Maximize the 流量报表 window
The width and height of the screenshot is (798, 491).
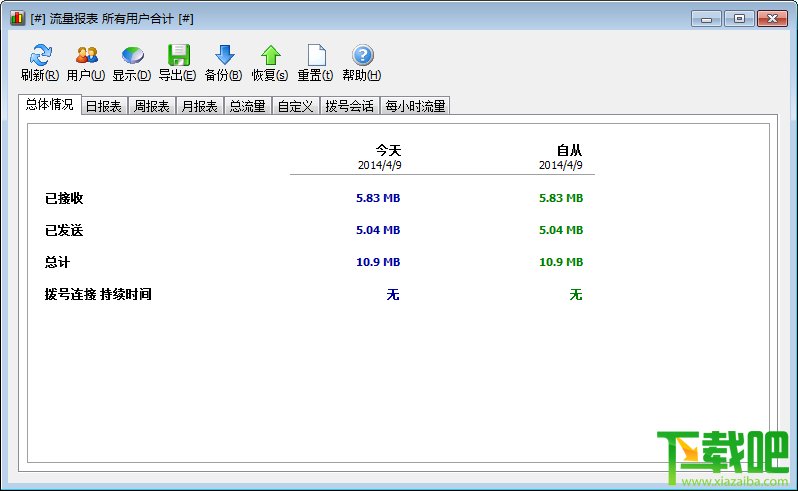739,19
